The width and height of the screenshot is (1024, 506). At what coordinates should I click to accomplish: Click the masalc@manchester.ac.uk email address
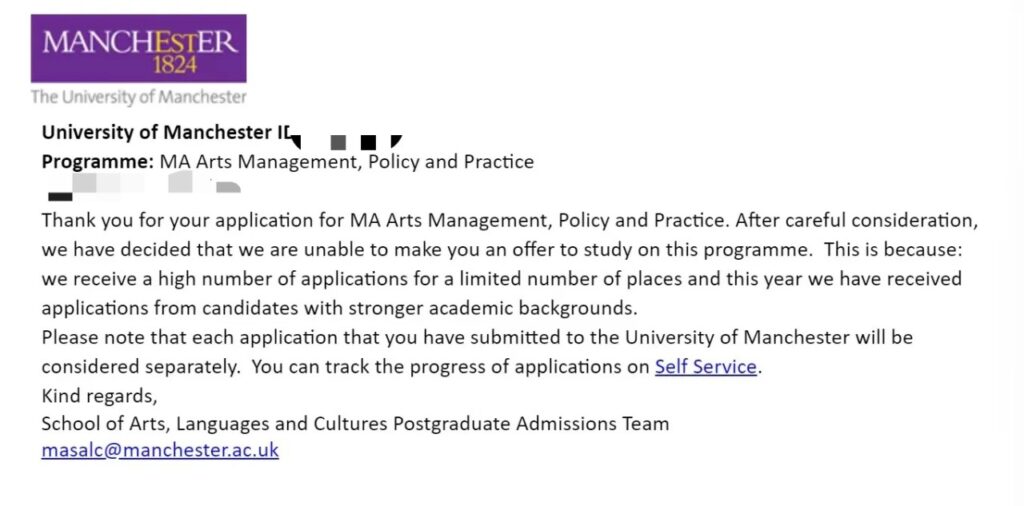[160, 450]
